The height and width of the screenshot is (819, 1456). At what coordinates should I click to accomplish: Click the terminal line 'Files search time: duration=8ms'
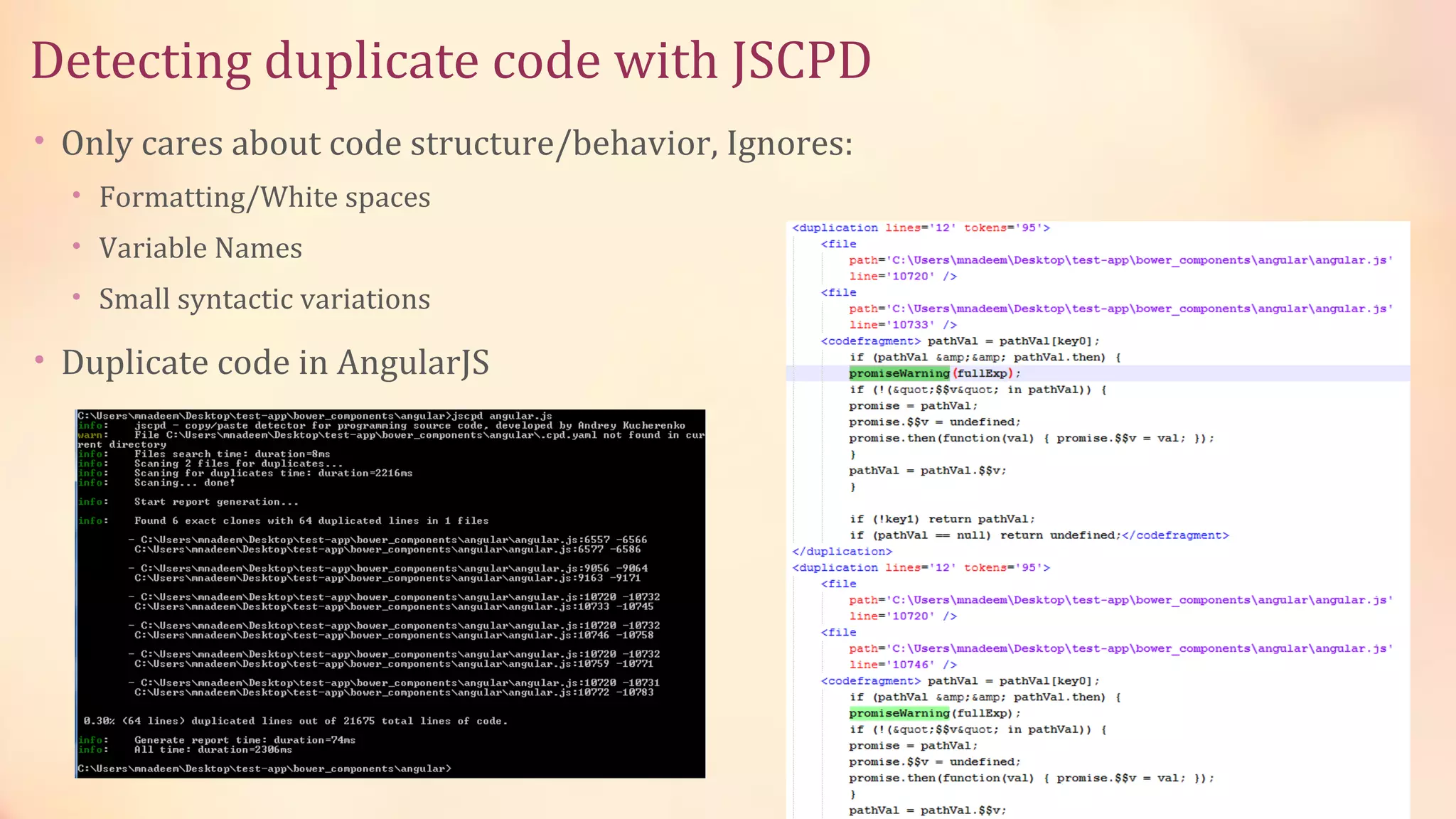click(232, 454)
